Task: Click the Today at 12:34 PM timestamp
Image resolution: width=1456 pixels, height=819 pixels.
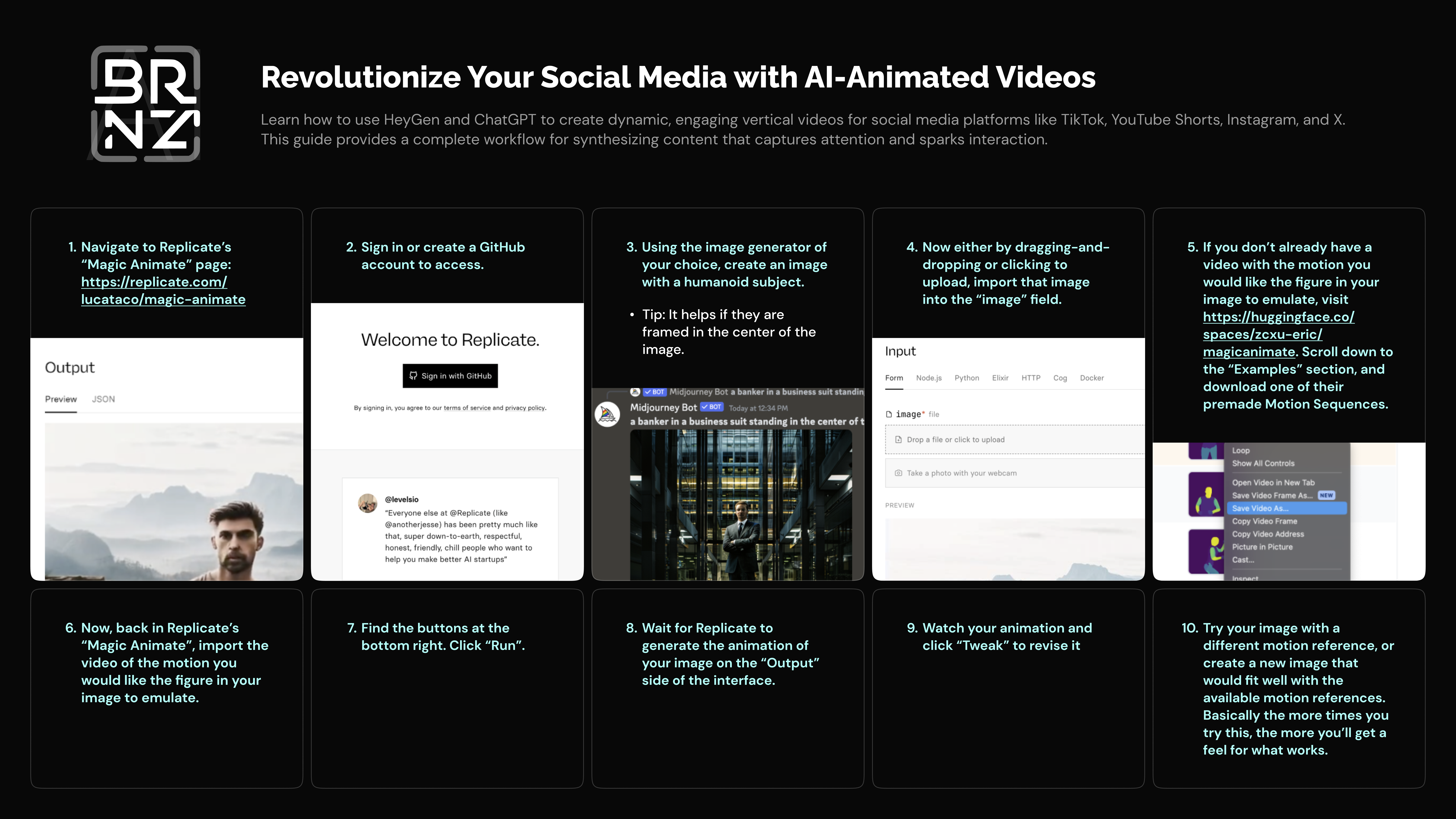Action: (x=758, y=408)
